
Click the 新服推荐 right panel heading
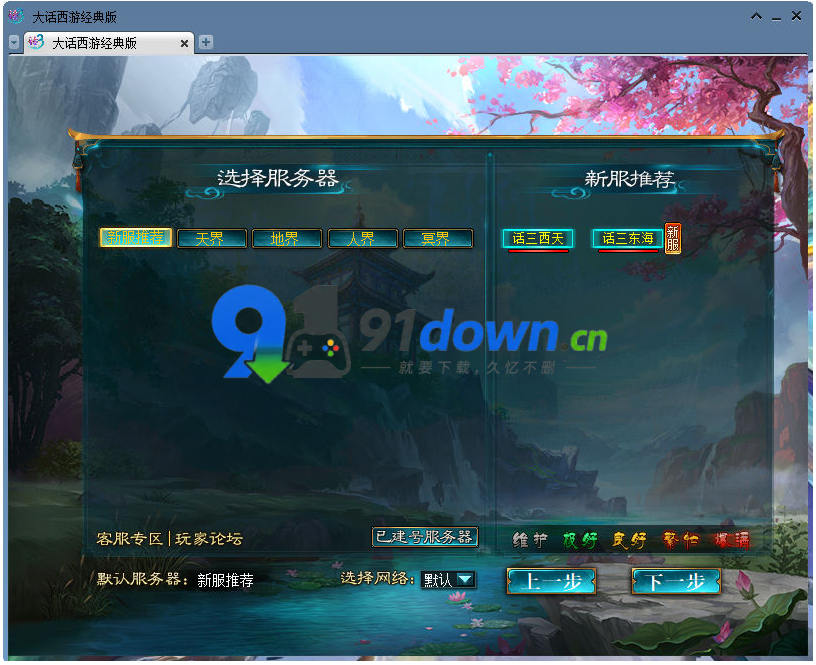[629, 179]
